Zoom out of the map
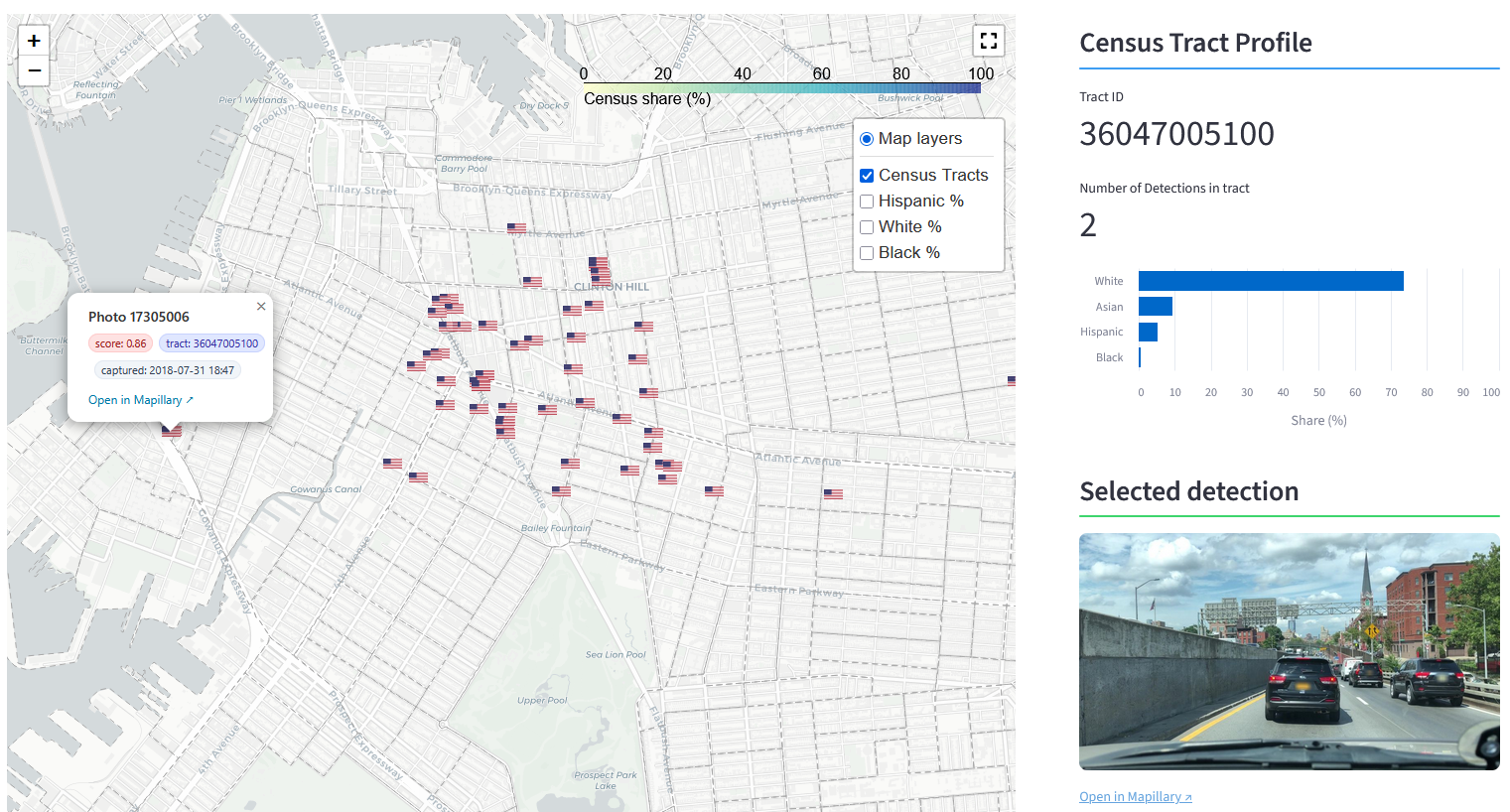 (34, 70)
